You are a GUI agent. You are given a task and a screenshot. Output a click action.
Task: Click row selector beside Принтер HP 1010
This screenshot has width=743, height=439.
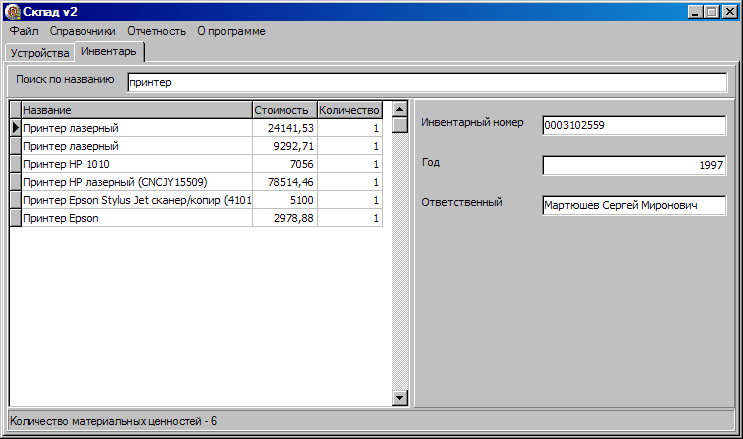(x=16, y=164)
